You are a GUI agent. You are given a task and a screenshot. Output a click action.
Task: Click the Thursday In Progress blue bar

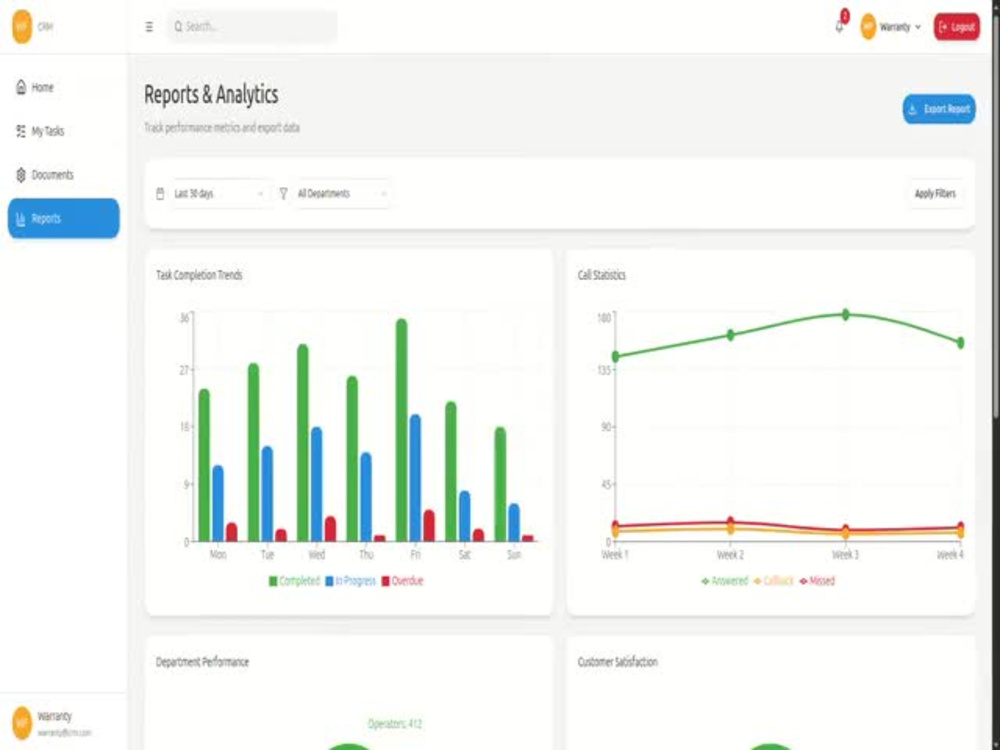tap(366, 497)
